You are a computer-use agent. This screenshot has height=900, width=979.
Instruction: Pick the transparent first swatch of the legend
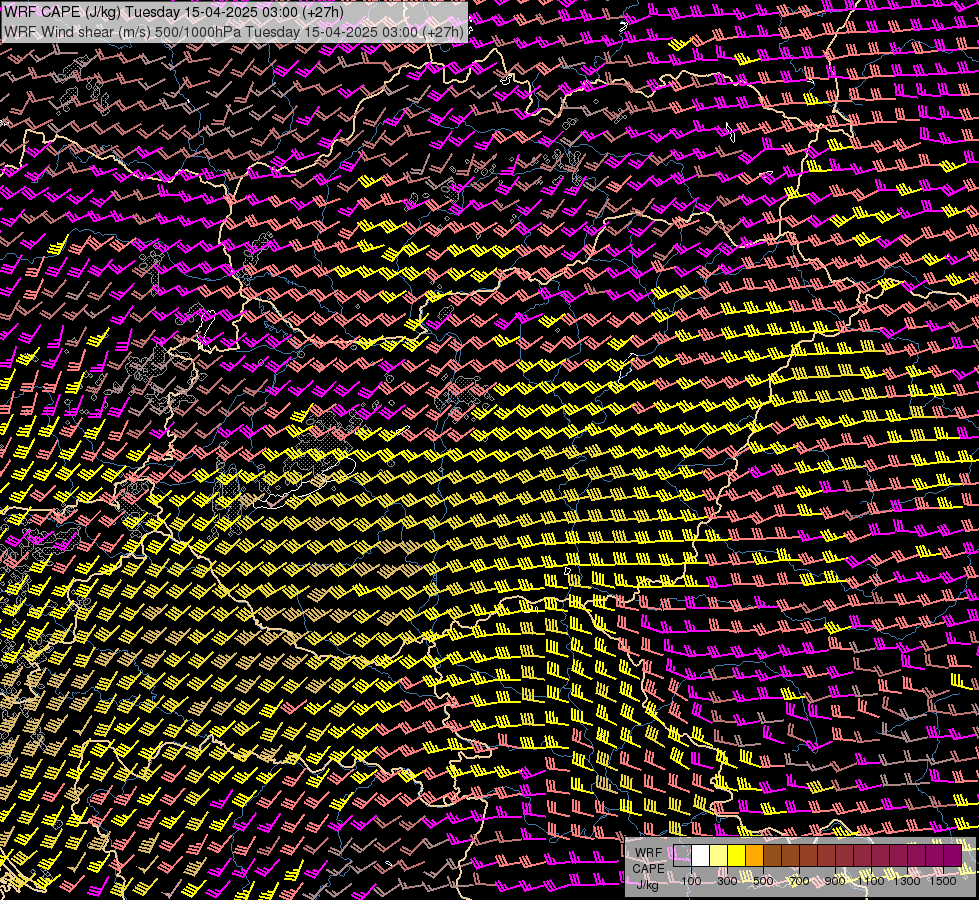682,855
